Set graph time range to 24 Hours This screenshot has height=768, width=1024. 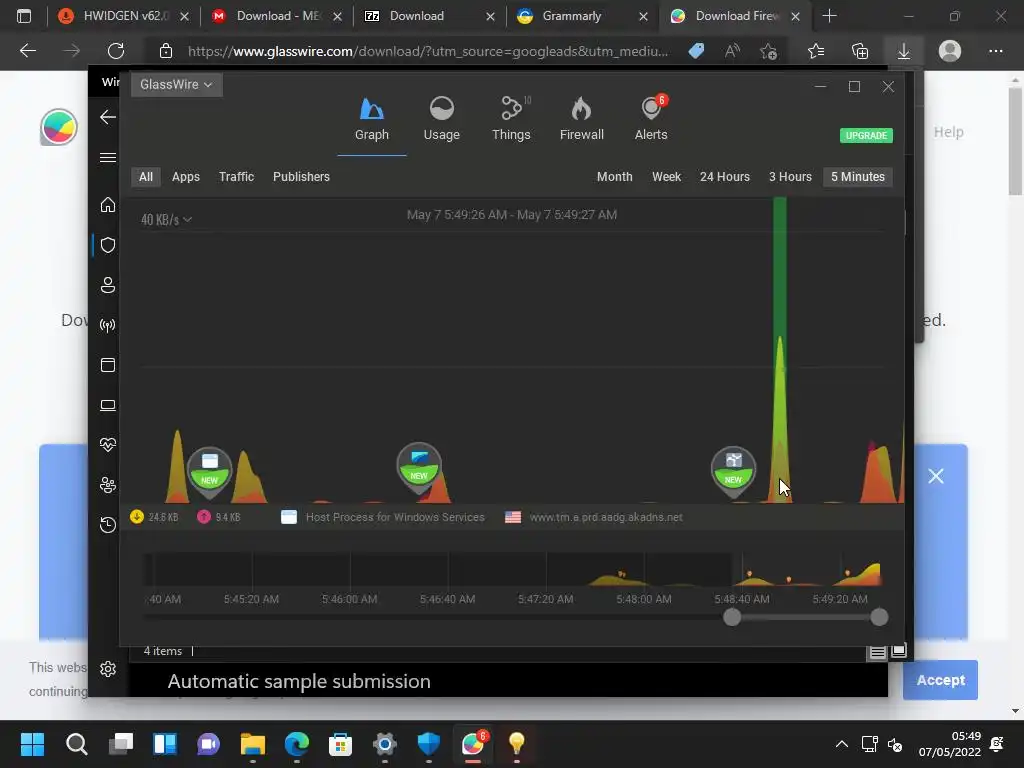(x=724, y=176)
